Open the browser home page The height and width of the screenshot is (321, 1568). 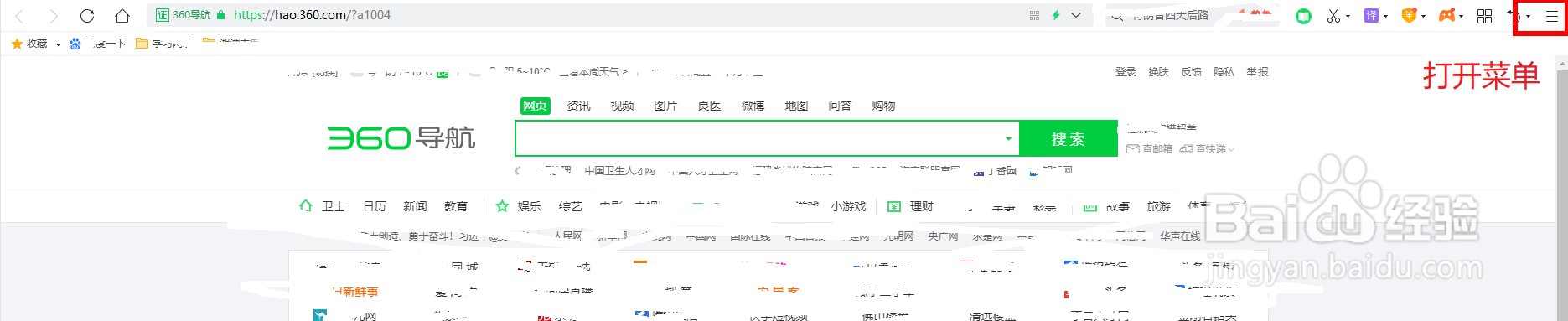pos(122,16)
